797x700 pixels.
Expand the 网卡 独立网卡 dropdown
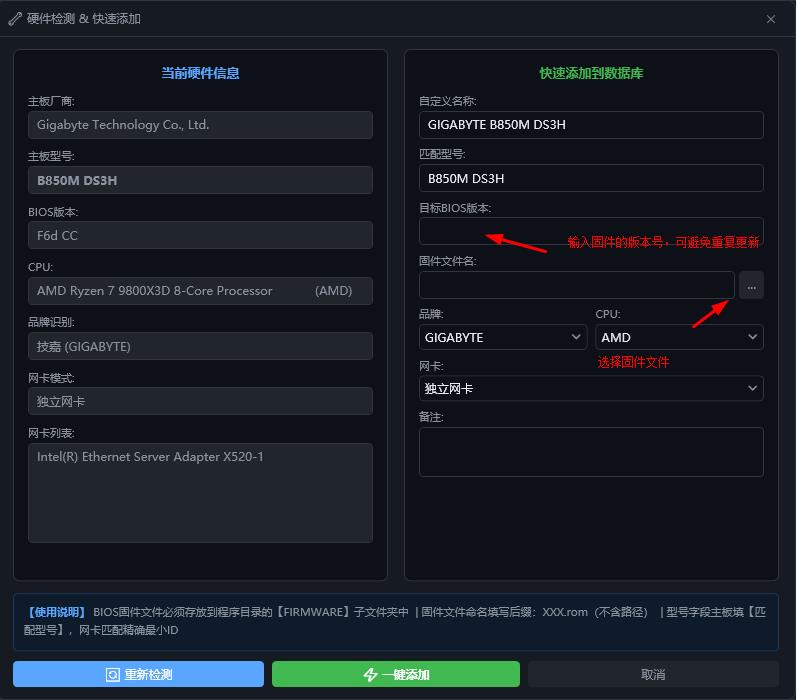pyautogui.click(x=591, y=388)
